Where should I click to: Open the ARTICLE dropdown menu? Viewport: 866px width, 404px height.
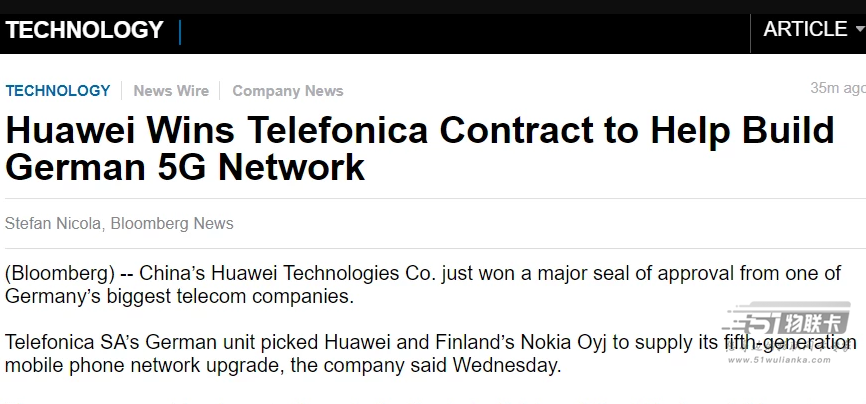coord(814,29)
